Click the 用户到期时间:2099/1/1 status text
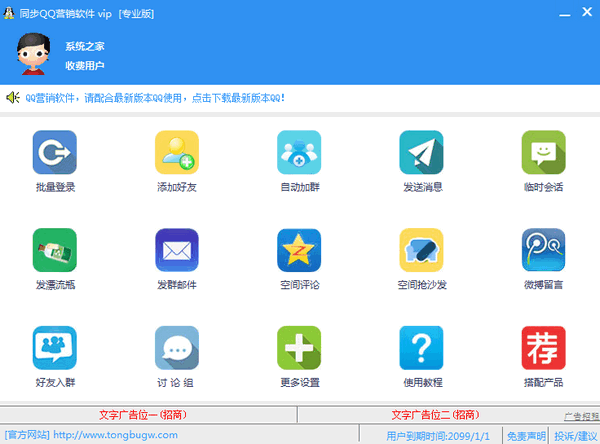Screen dimensions: 600x444 [x=438, y=436]
